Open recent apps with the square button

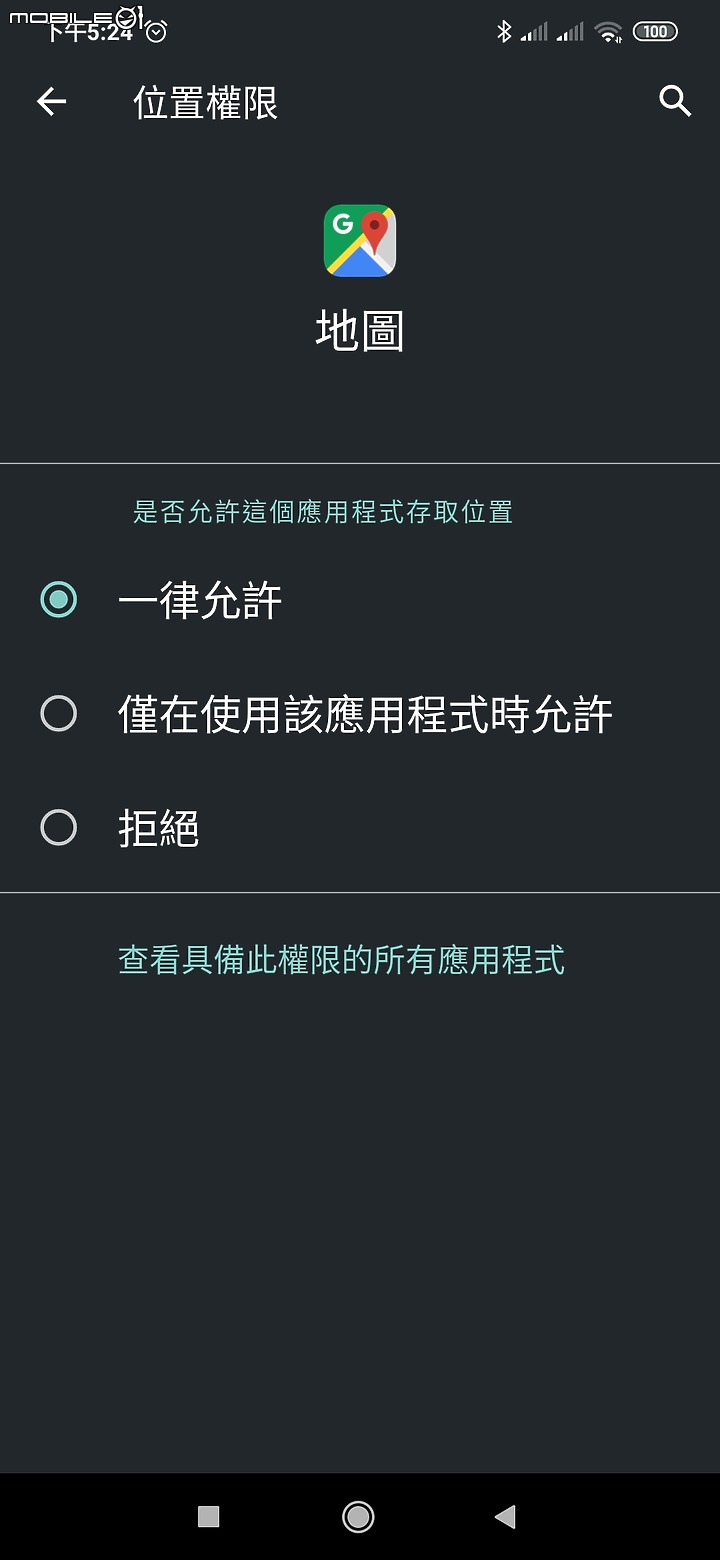[208, 1516]
